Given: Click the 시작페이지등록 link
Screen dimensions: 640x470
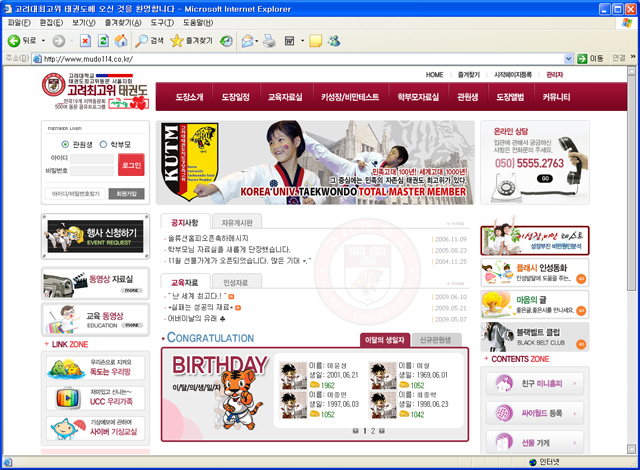Looking at the screenshot, I should [513, 75].
